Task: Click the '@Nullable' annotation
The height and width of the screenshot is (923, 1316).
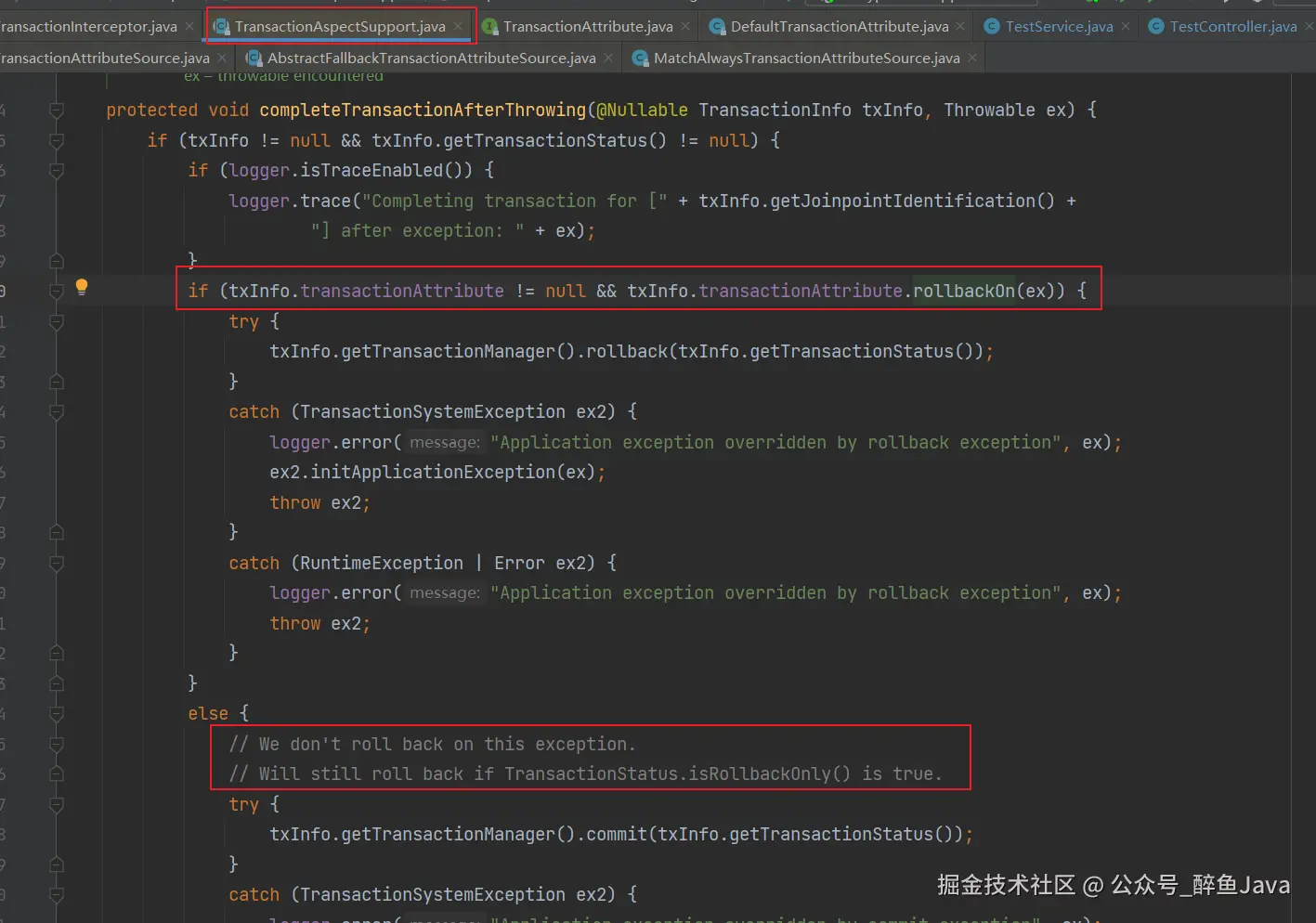Action: click(x=642, y=110)
